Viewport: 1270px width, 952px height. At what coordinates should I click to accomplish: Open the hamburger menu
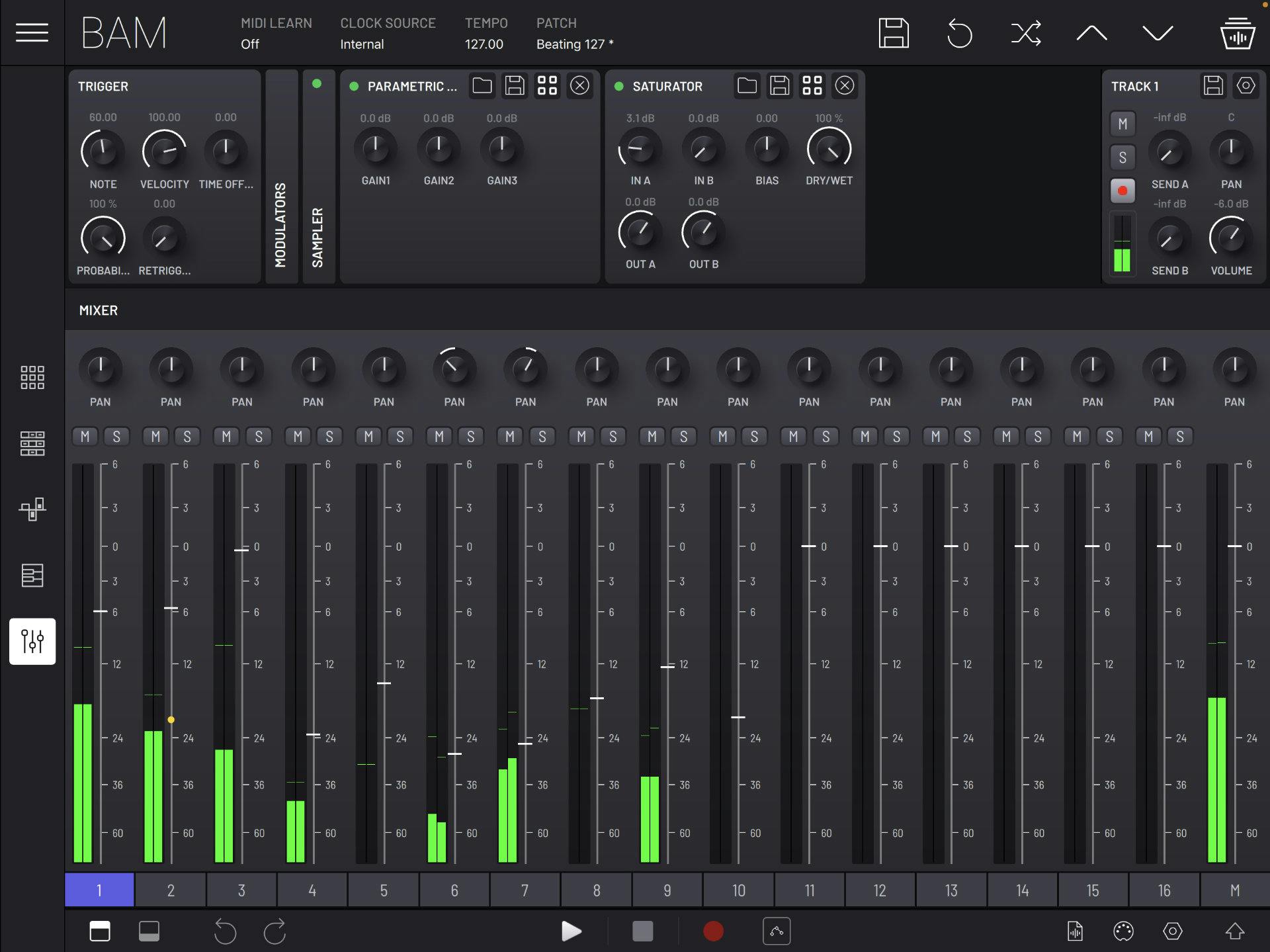[x=32, y=32]
